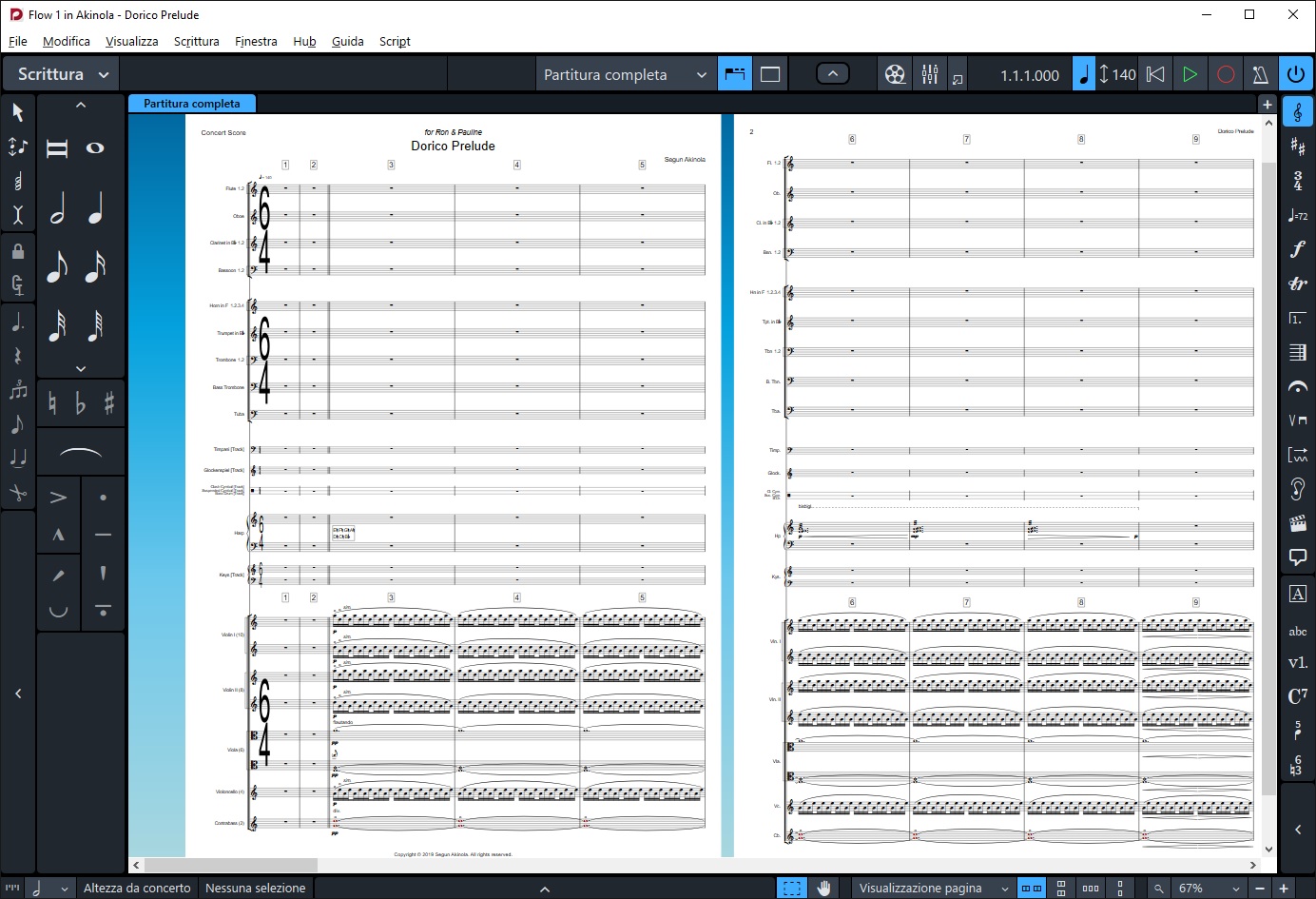
Task: Open the Video clapperboard panel
Action: tap(1298, 523)
